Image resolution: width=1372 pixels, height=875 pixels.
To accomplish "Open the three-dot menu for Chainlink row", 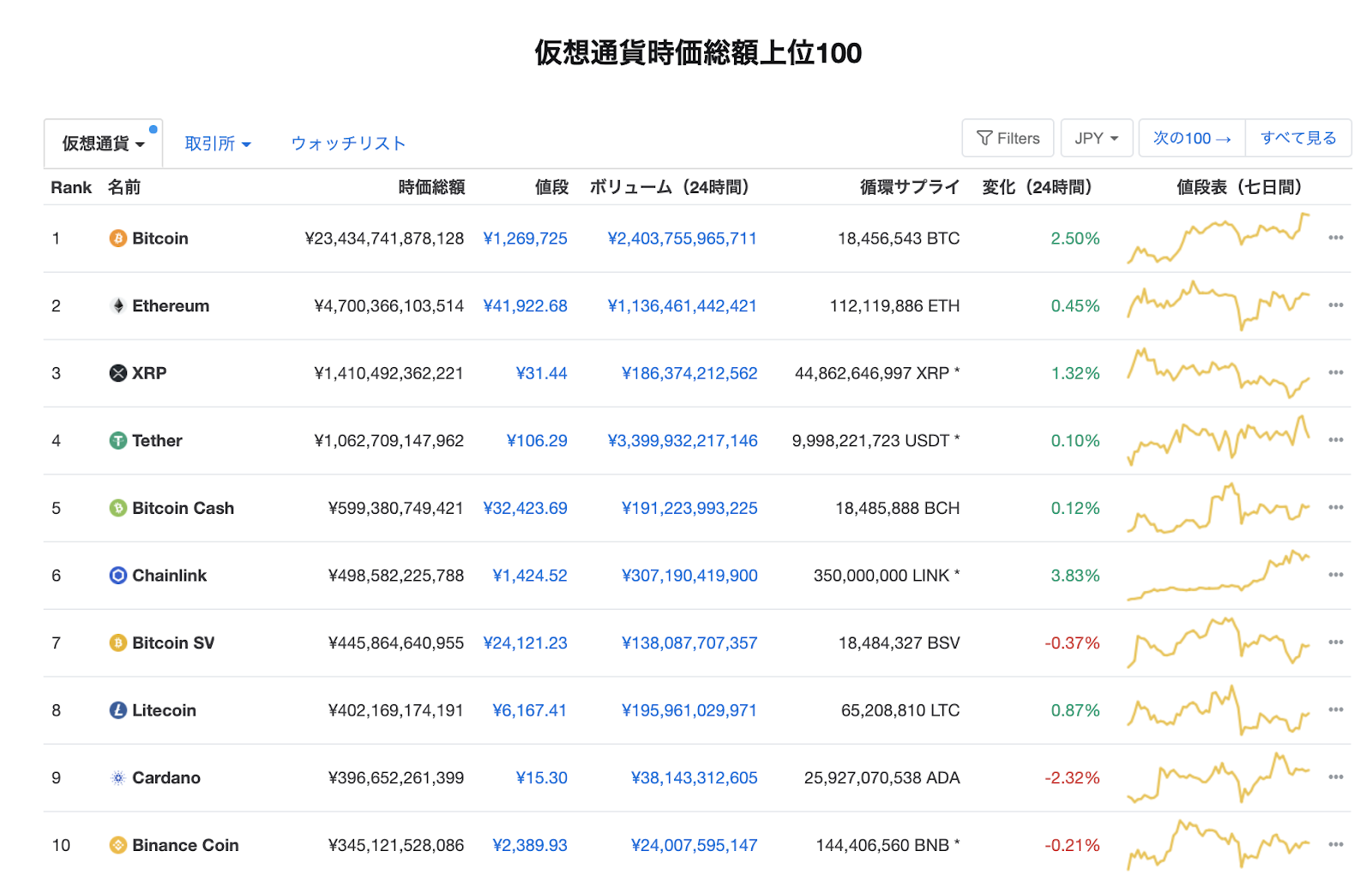I will click(x=1335, y=575).
